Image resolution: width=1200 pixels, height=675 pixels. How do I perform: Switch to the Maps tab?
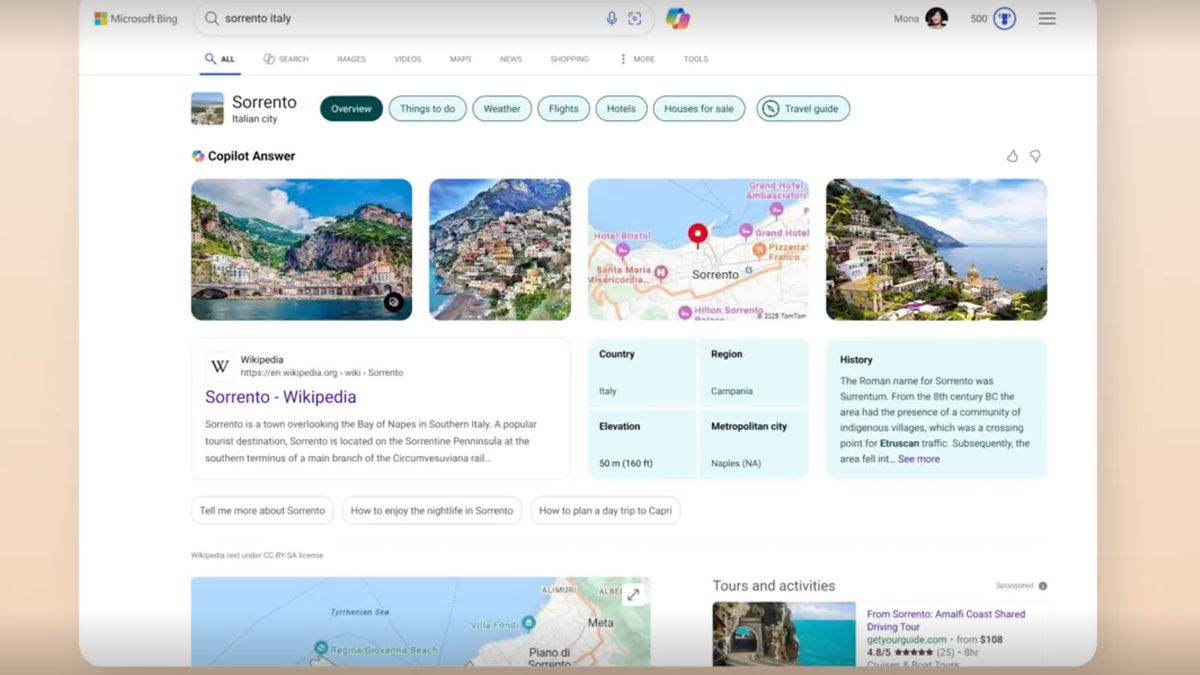[x=460, y=59]
